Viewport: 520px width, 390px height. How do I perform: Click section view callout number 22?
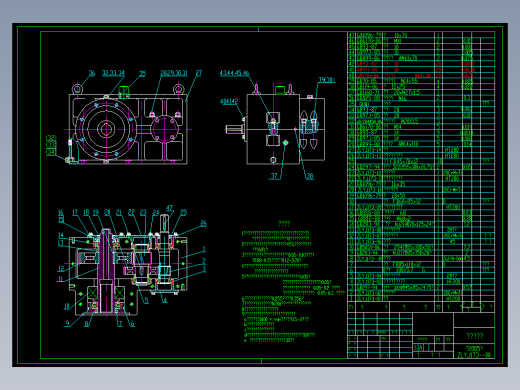coord(131,213)
